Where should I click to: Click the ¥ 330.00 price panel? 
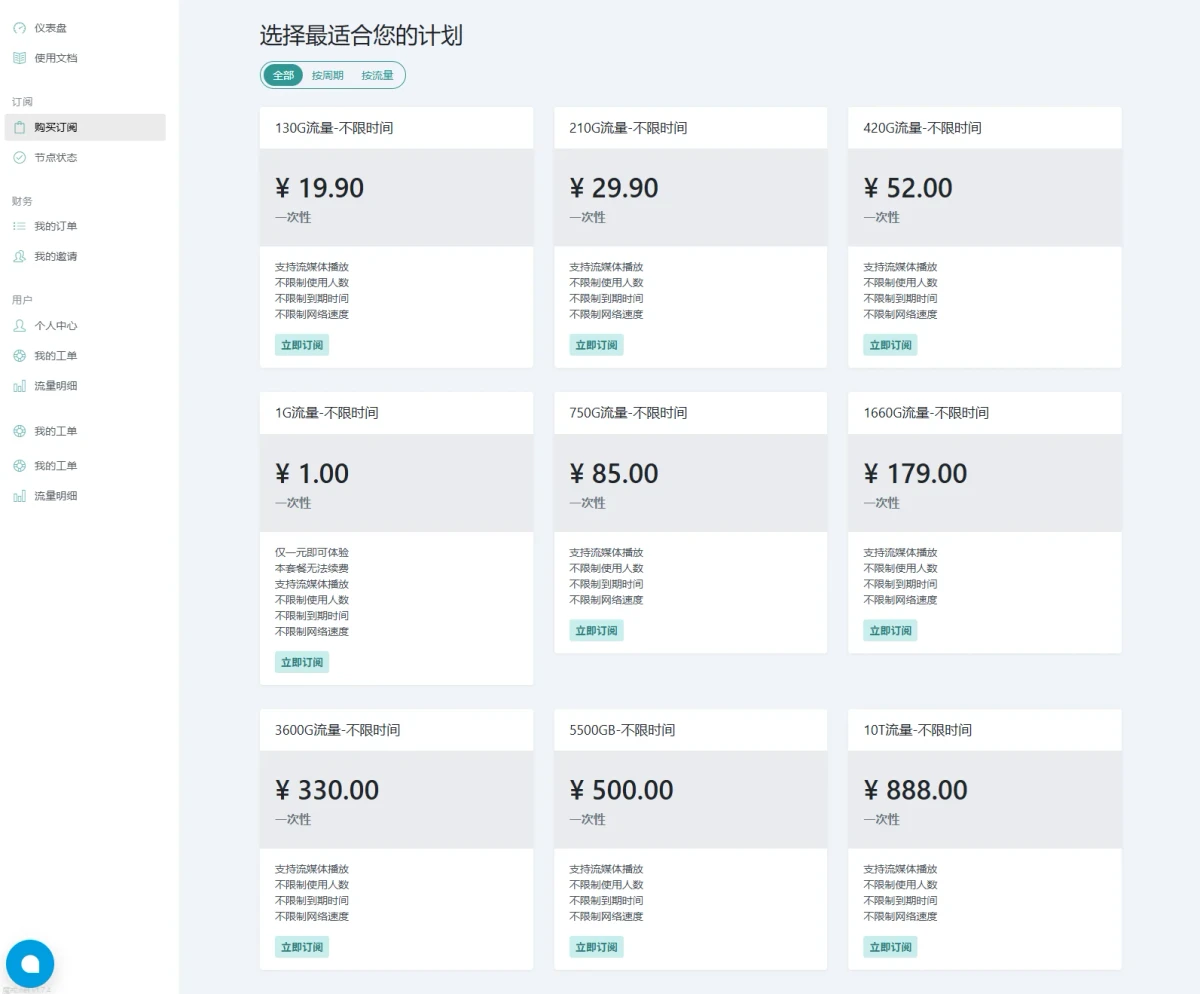(x=396, y=800)
